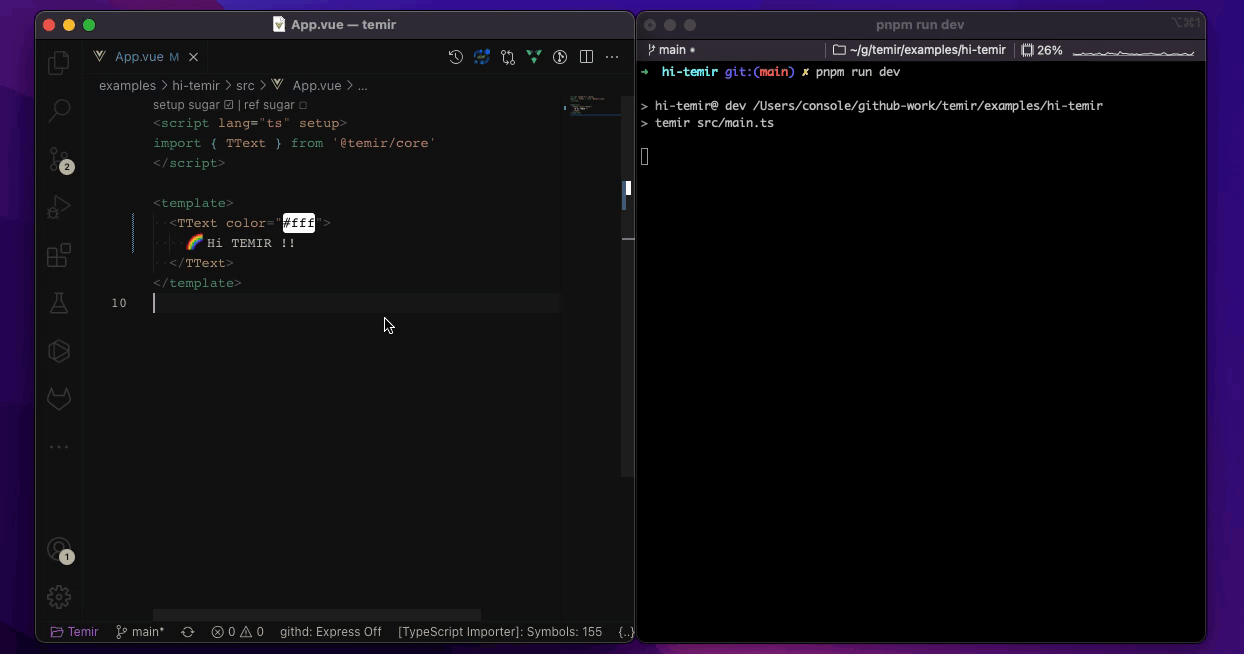1244x654 pixels.
Task: Click the {..} status bar item
Action: pos(626,632)
